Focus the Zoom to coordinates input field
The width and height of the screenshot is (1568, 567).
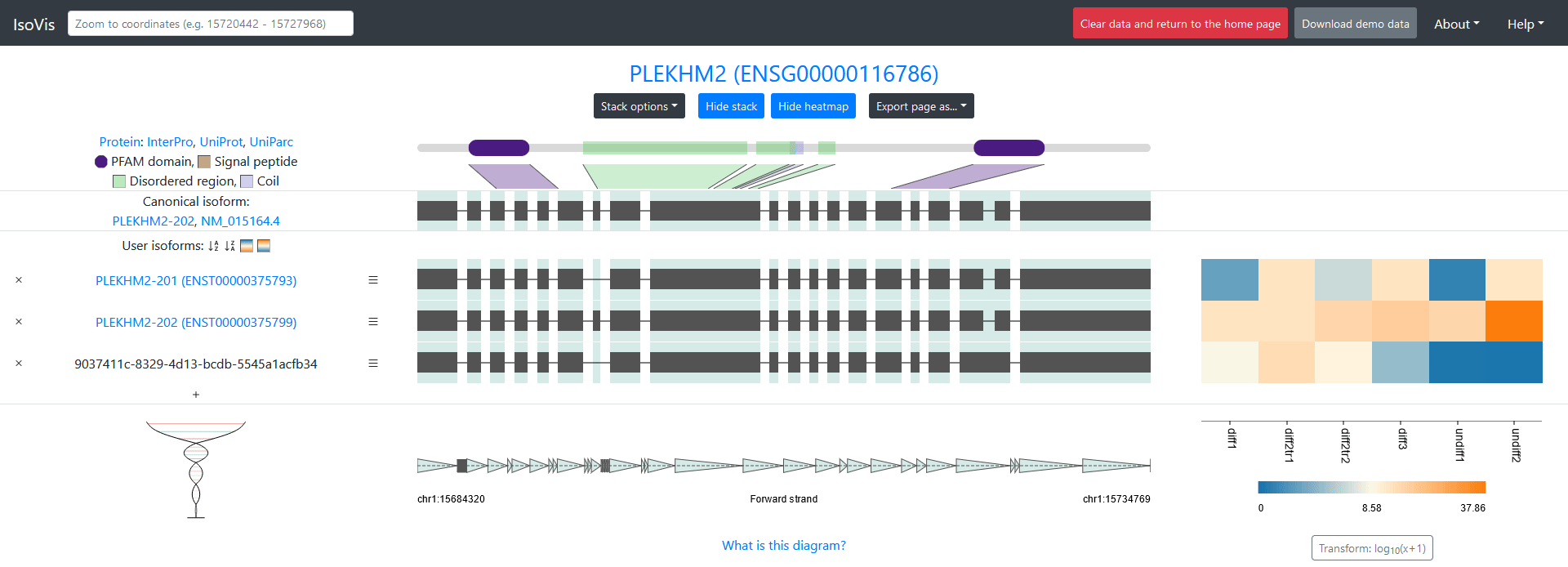click(x=211, y=24)
